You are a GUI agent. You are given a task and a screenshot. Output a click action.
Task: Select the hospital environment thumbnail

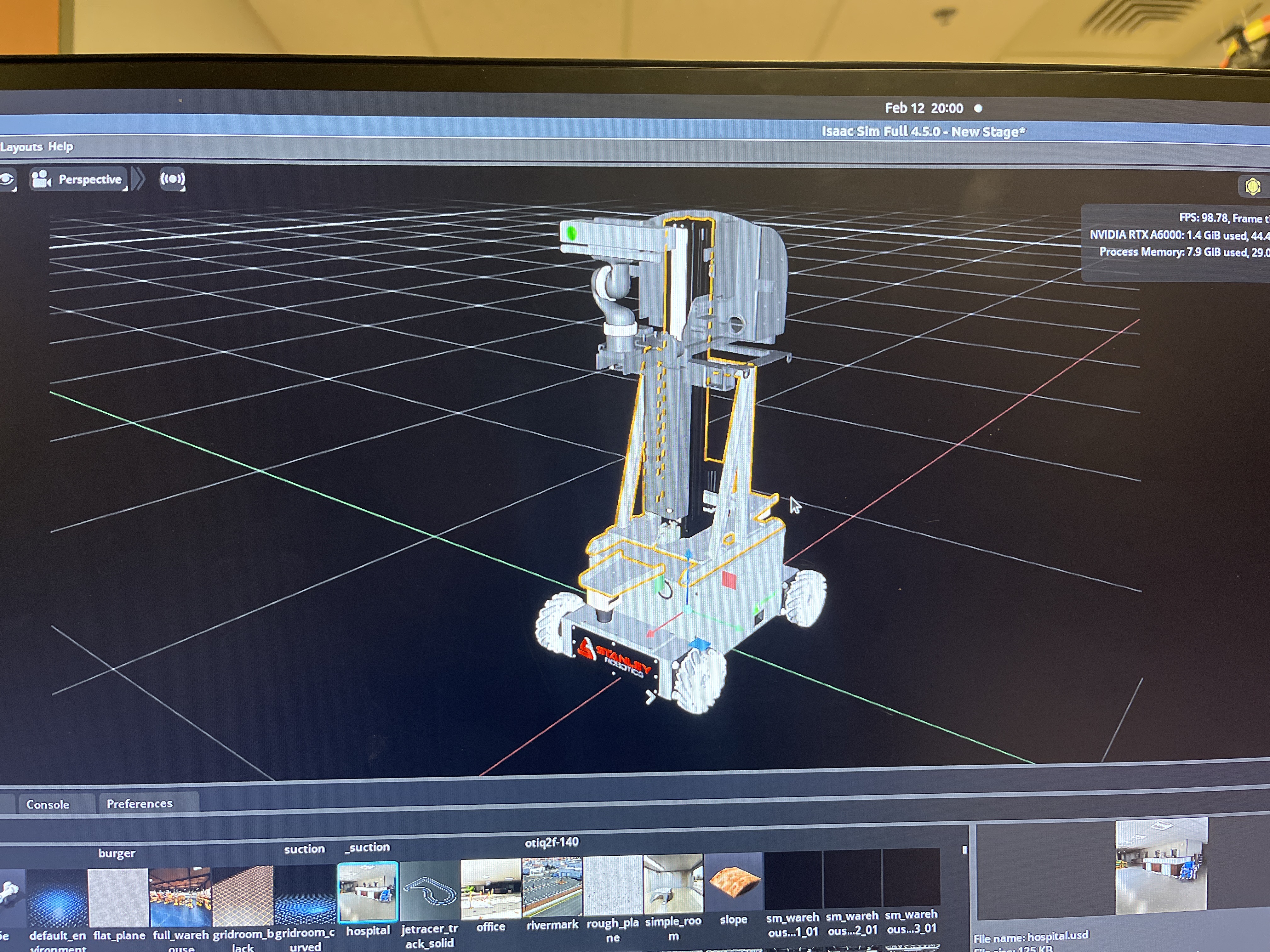tap(368, 892)
